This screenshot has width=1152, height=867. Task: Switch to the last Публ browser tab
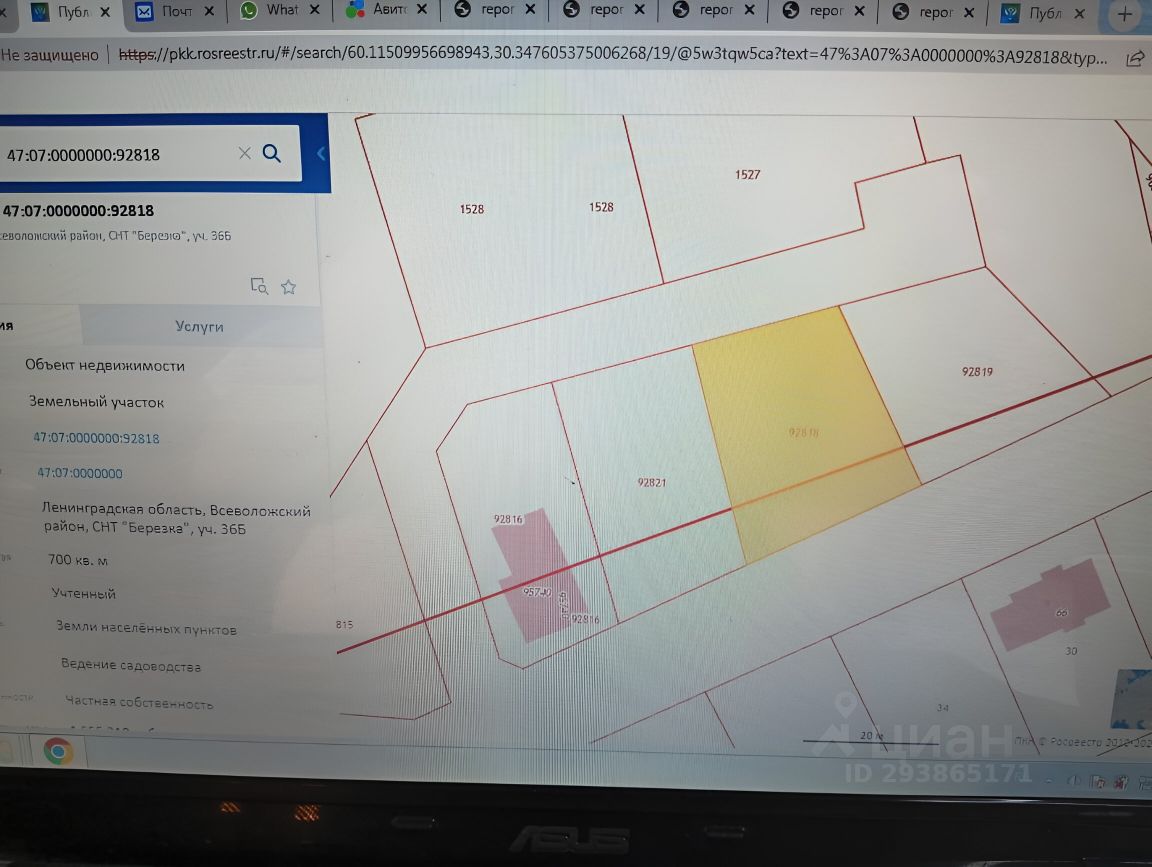pyautogui.click(x=1043, y=13)
